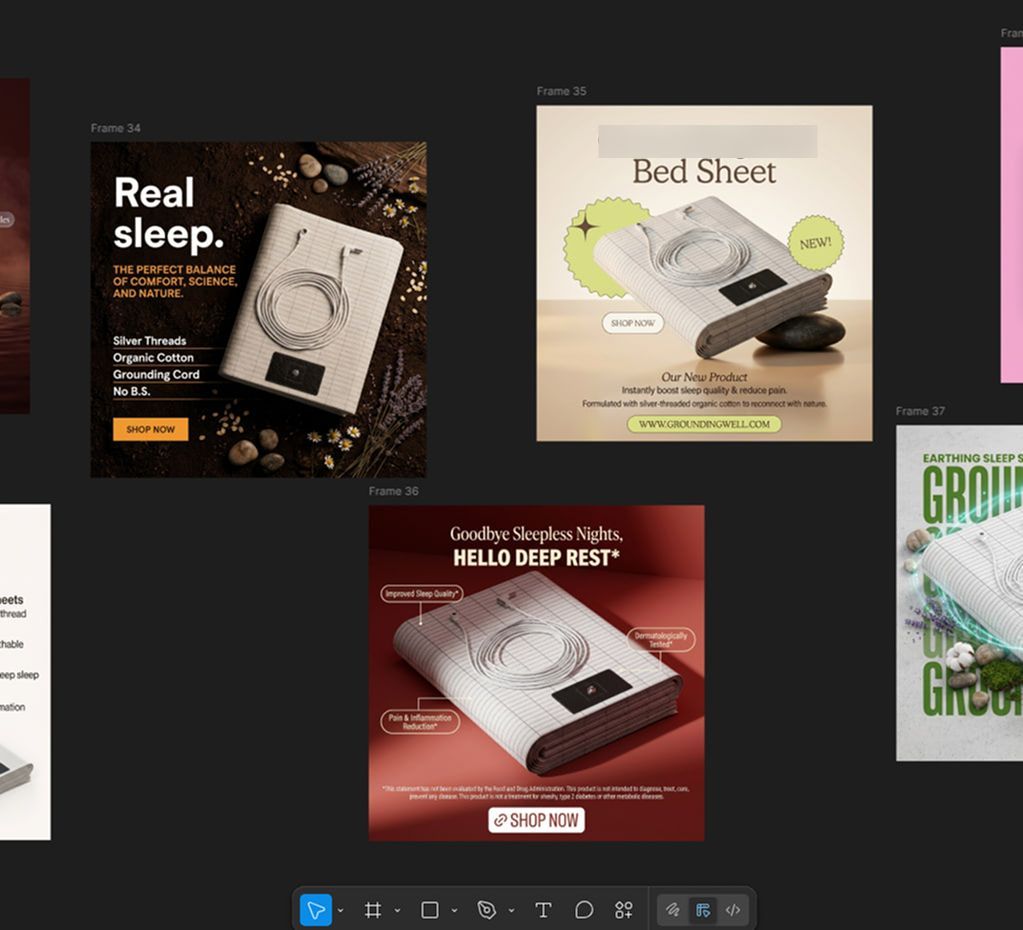Switch to Draw mode
1023x930 pixels.
point(673,910)
